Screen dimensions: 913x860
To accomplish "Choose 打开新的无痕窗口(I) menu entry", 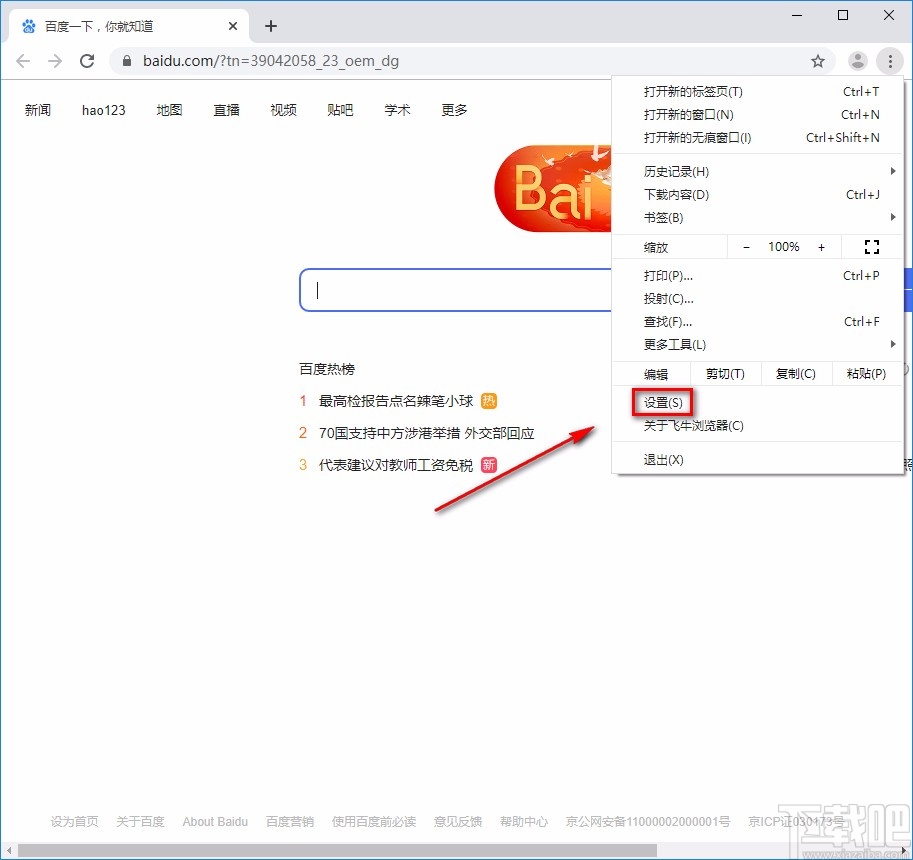I will 698,138.
